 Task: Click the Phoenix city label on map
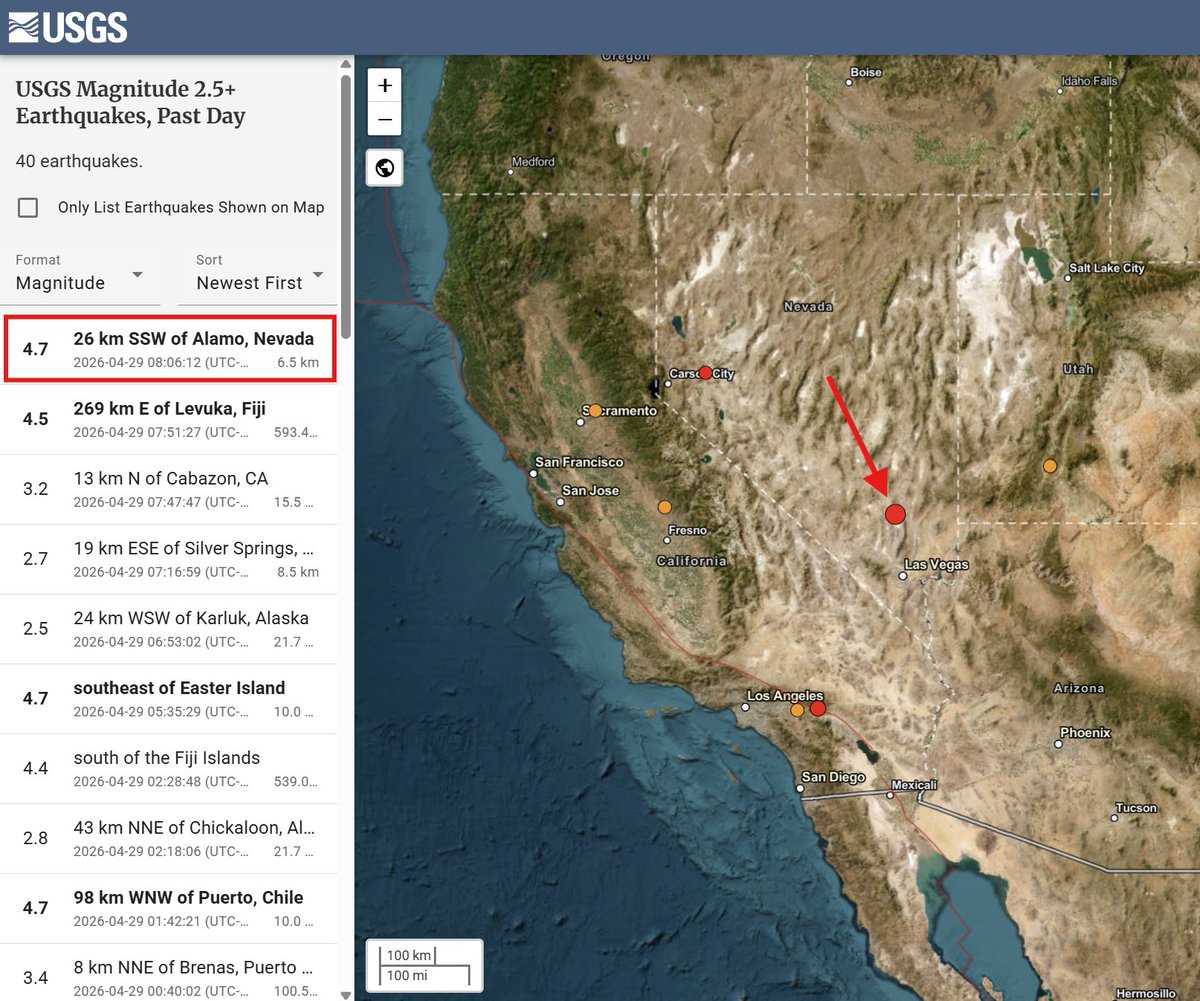tap(1085, 733)
